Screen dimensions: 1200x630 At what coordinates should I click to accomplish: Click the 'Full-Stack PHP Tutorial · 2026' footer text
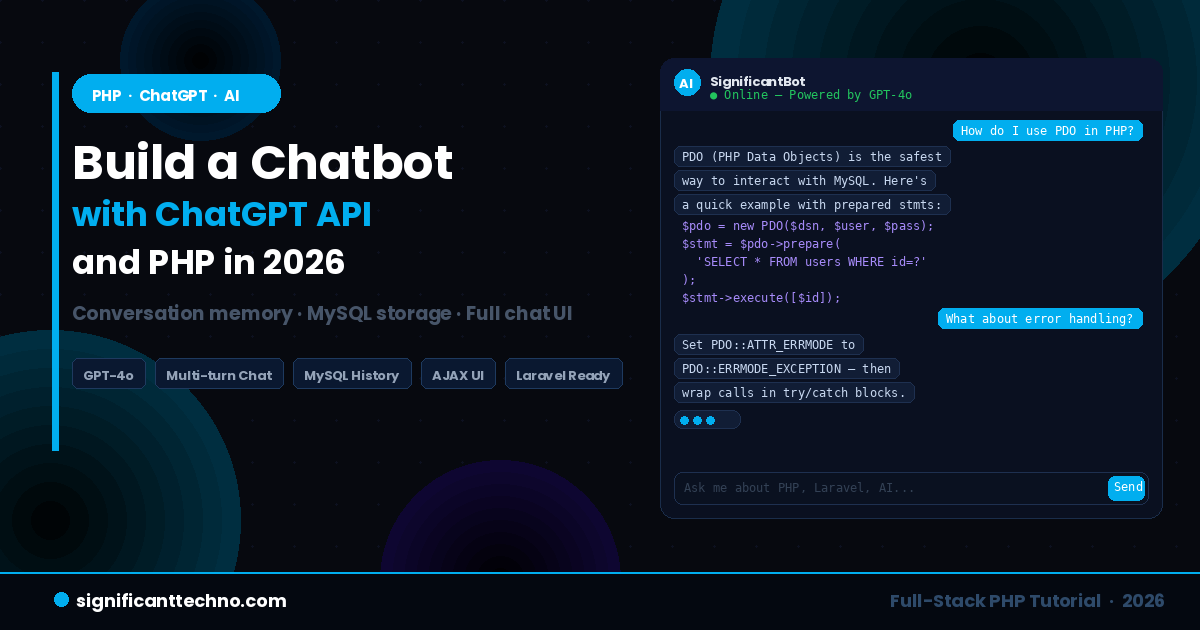tap(1027, 601)
